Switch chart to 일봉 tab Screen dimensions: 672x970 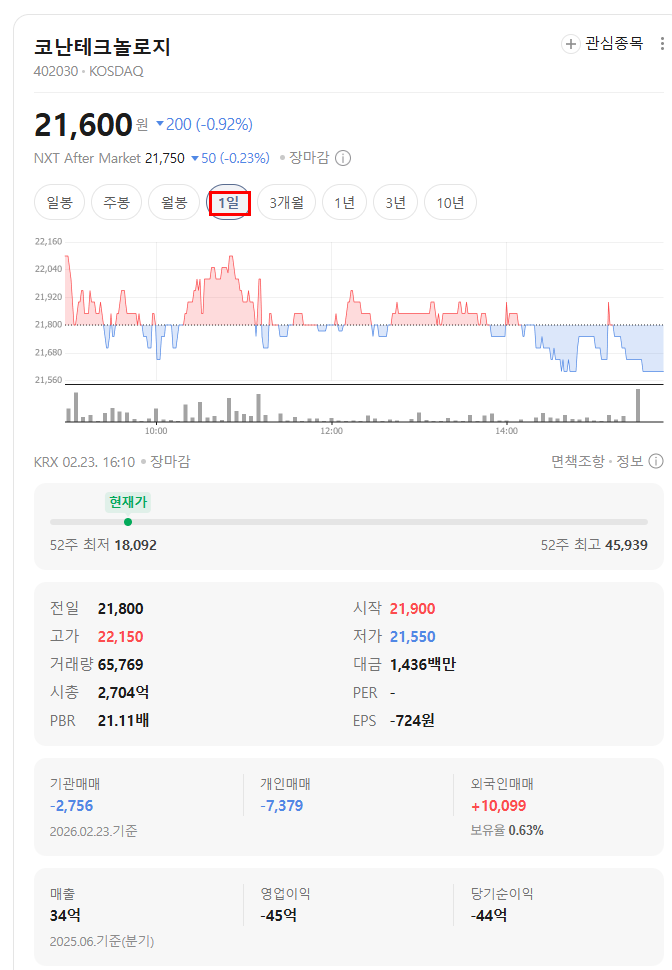pos(59,202)
